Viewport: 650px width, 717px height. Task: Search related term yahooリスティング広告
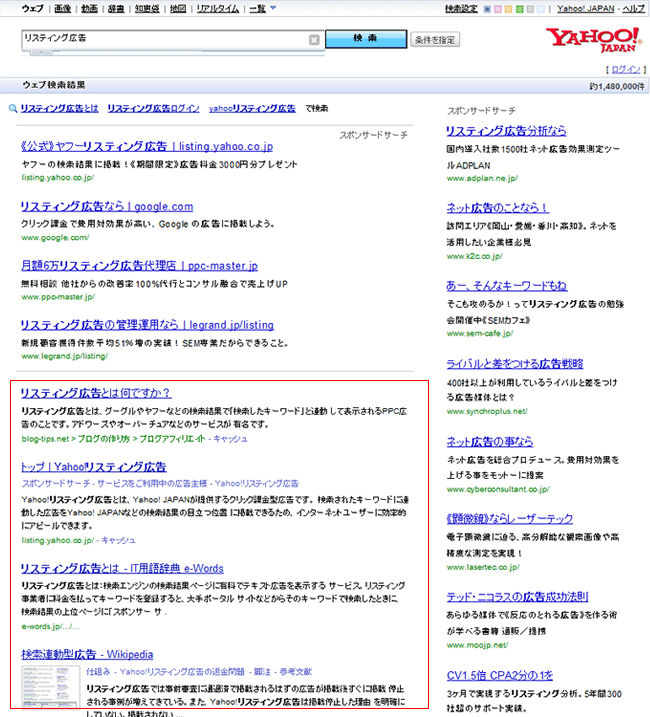pos(252,108)
